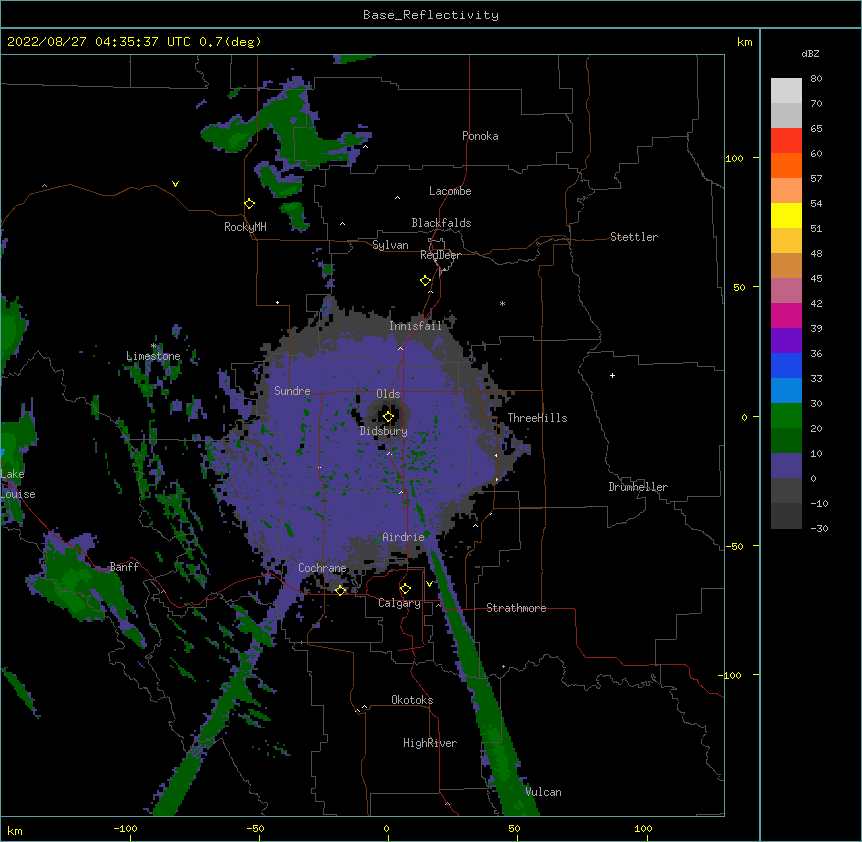The height and width of the screenshot is (842, 862).
Task: Click the -30 value in the dBZ legend
Action: (x=819, y=529)
